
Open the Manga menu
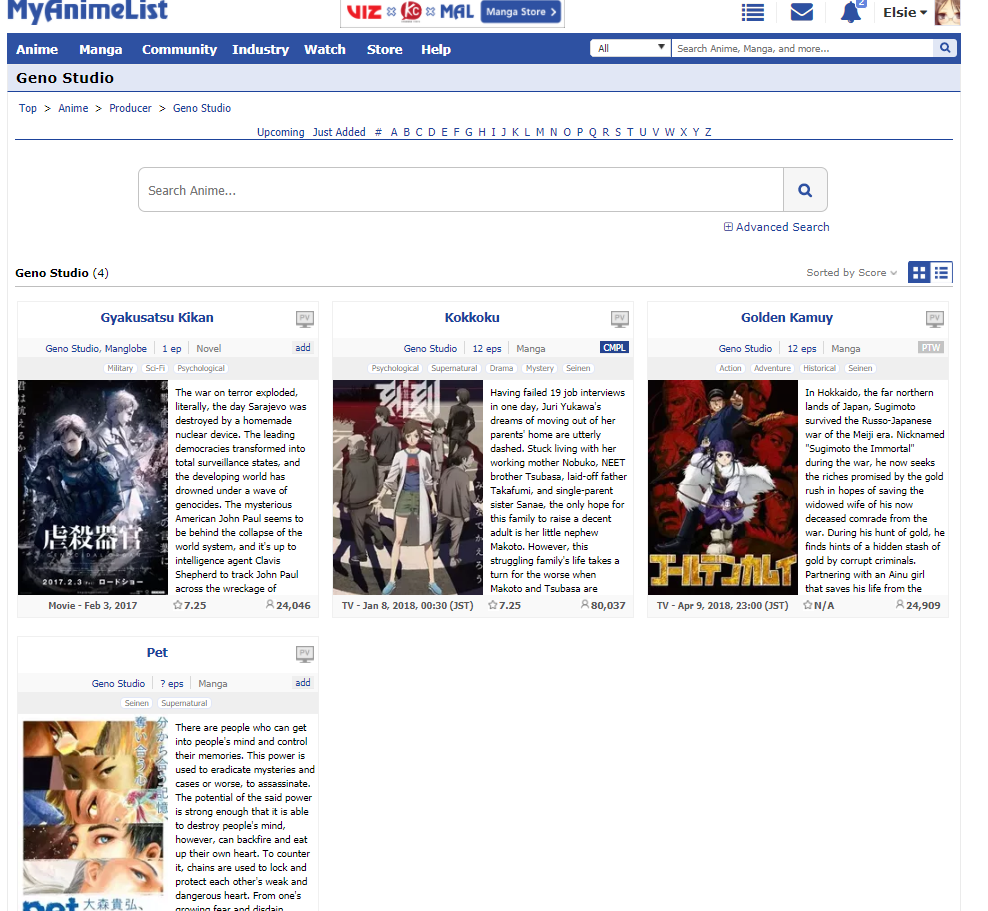pos(101,49)
